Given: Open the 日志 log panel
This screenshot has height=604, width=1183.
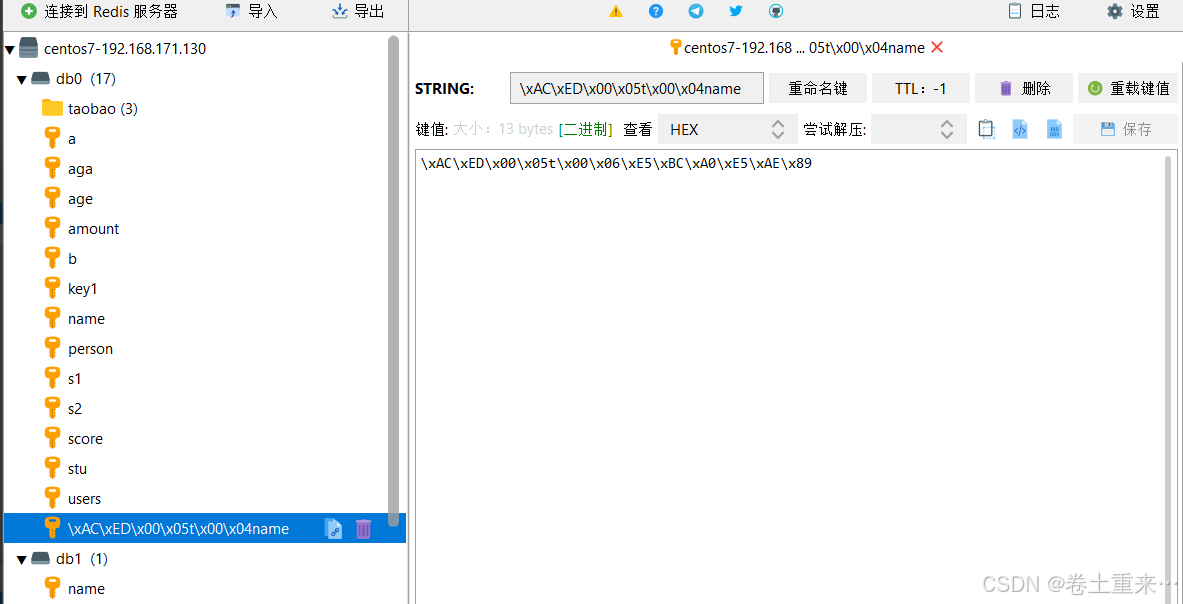Looking at the screenshot, I should (1034, 11).
